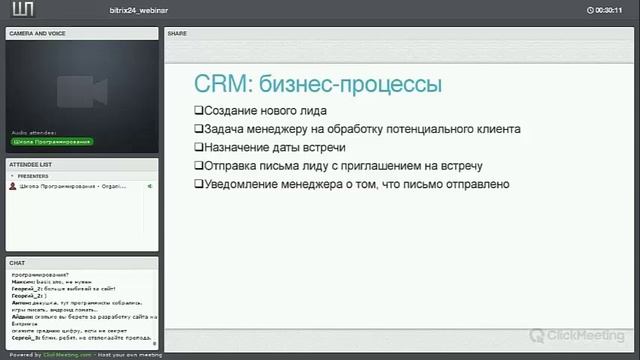
Task: Click the bullet box before 'Отправка письма лиду'
Action: [x=198, y=165]
